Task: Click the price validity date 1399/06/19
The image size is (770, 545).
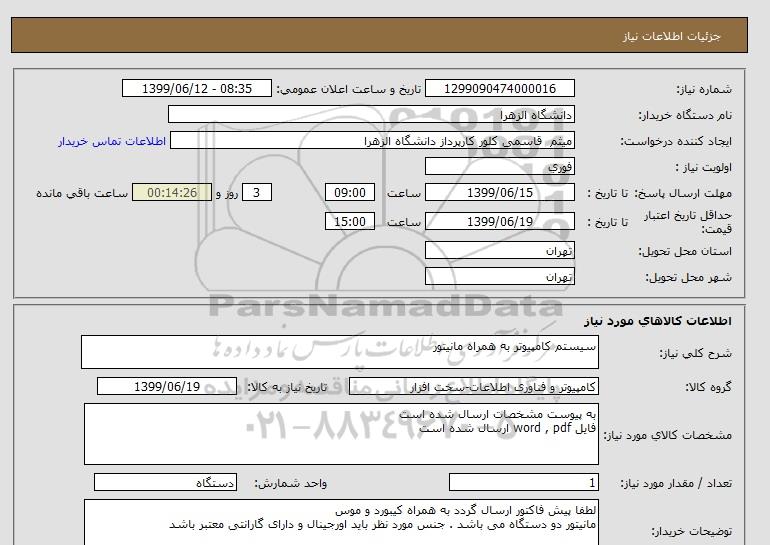Action: tap(499, 221)
